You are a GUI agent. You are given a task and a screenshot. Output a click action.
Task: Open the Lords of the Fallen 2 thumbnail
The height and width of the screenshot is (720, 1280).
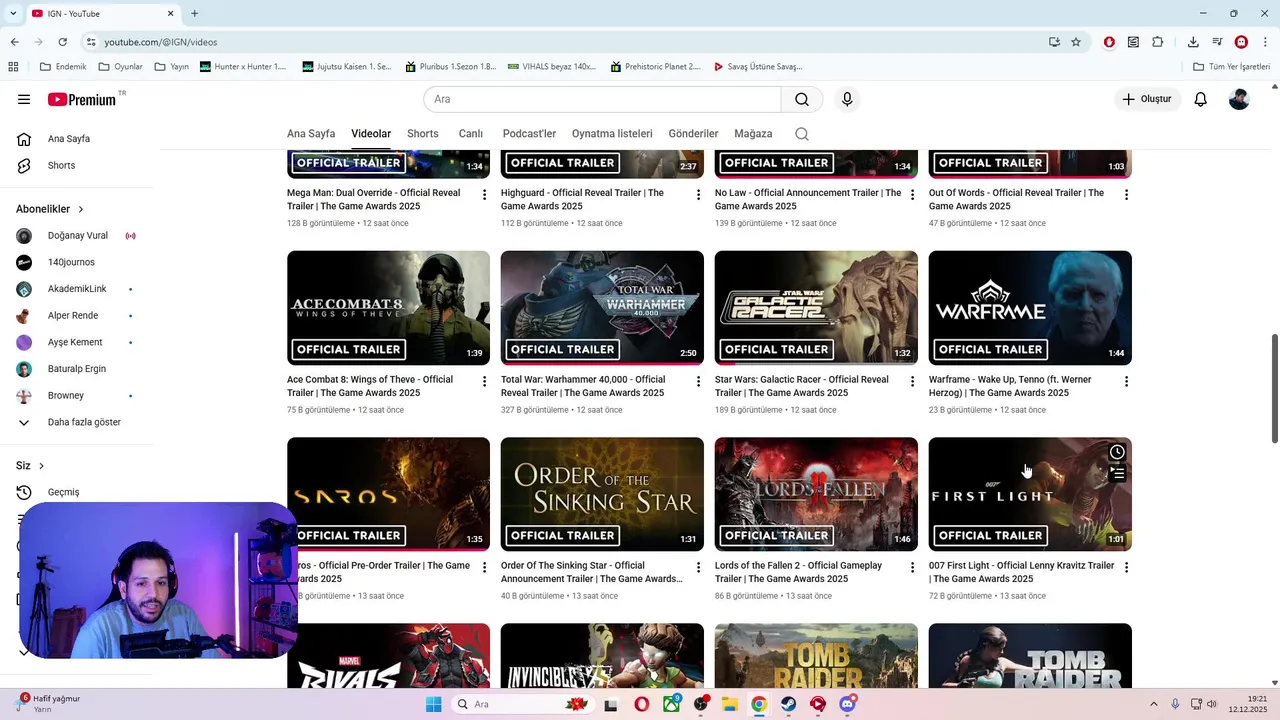pyautogui.click(x=816, y=494)
